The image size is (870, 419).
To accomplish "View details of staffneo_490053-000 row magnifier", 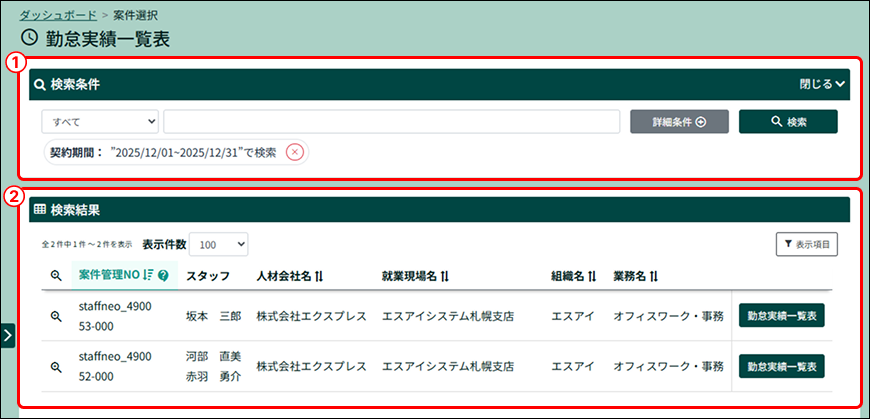I will click(55, 316).
